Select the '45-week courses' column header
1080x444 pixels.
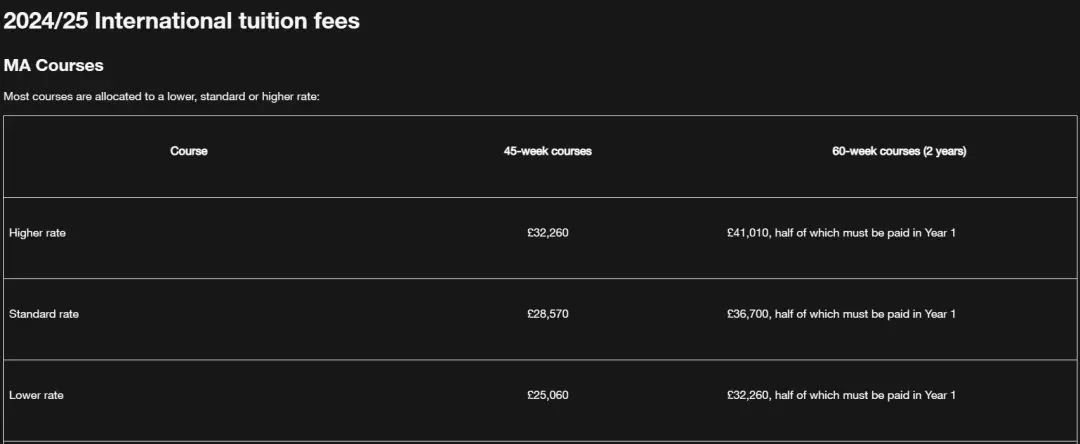tap(548, 151)
